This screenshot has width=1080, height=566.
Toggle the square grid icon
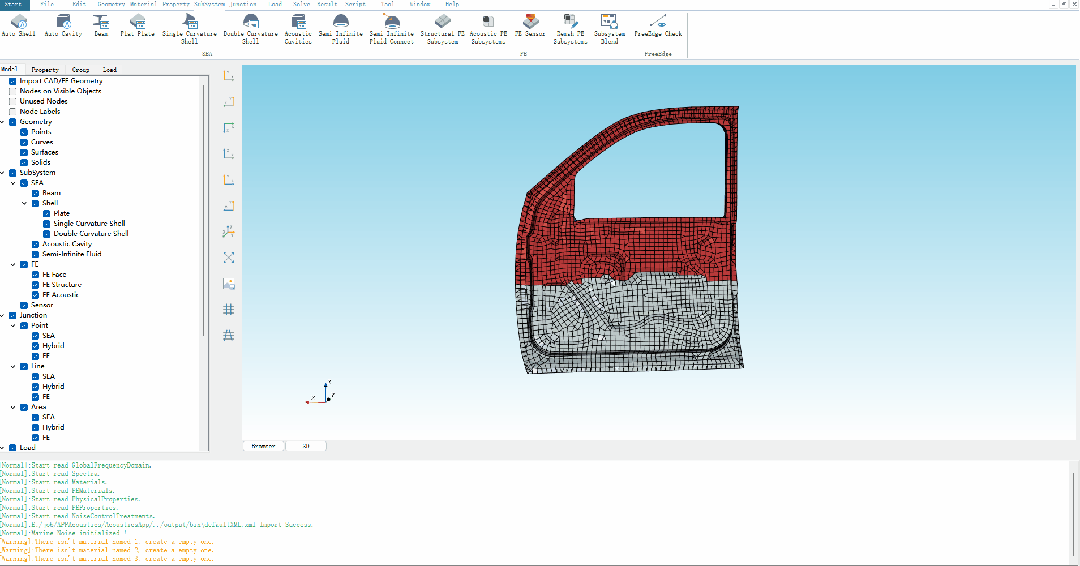click(x=229, y=310)
